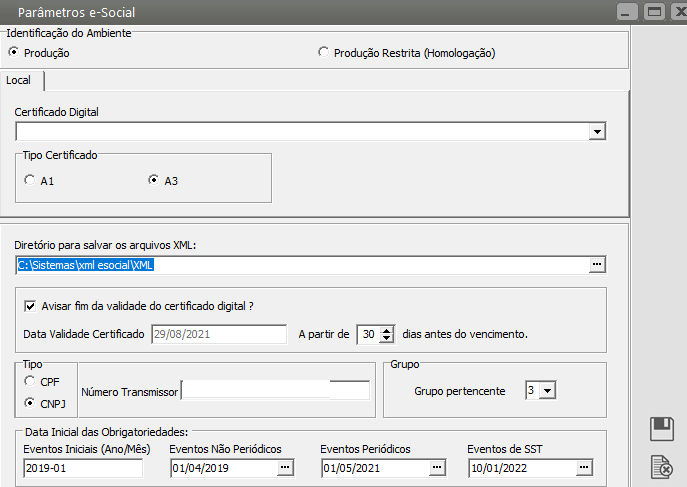The width and height of the screenshot is (687, 487).
Task: Choose A1 certificate type
Action: point(30,181)
